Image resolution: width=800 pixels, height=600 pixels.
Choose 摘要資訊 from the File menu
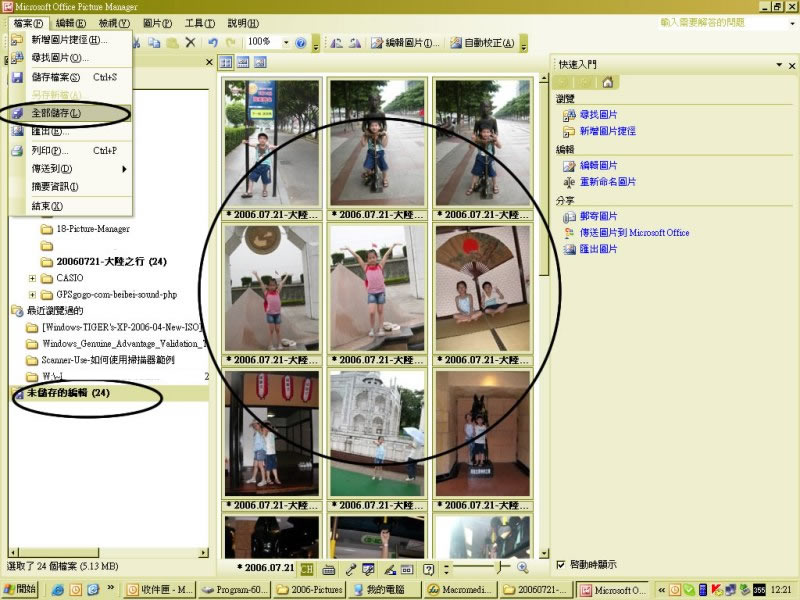(70, 187)
